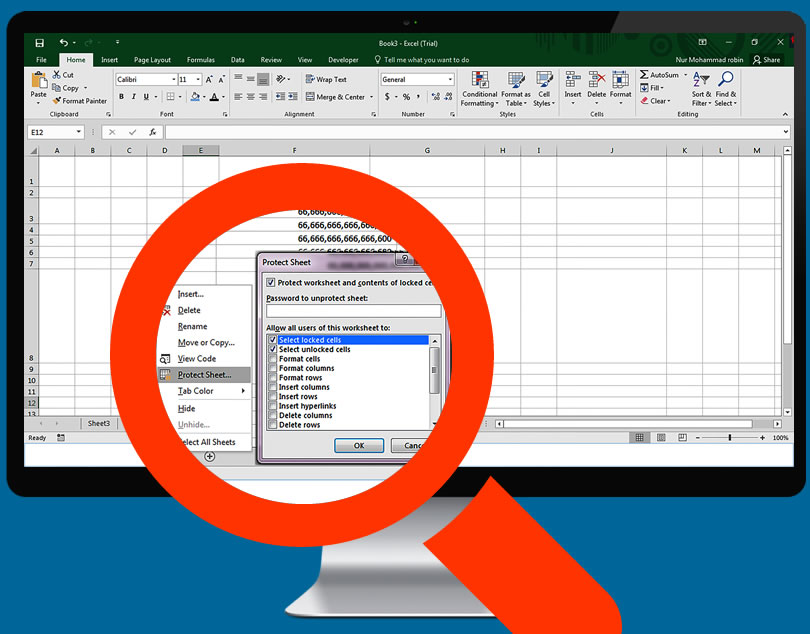810x634 pixels.
Task: Click the Format Painter icon
Action: point(56,101)
